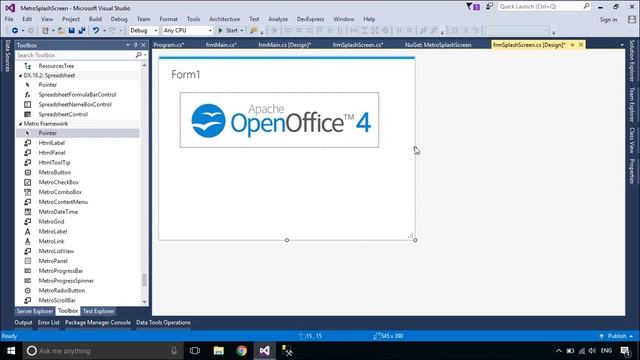
Task: Click the Start debugging button
Action: tap(228, 31)
